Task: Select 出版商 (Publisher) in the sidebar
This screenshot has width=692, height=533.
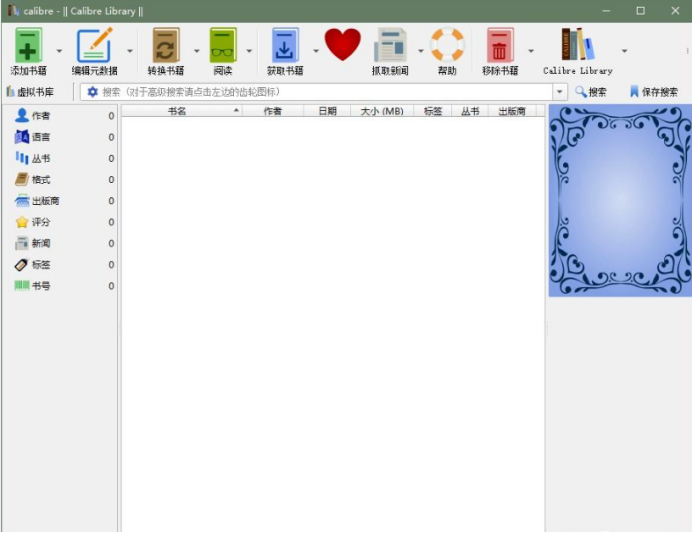Action: (x=44, y=201)
